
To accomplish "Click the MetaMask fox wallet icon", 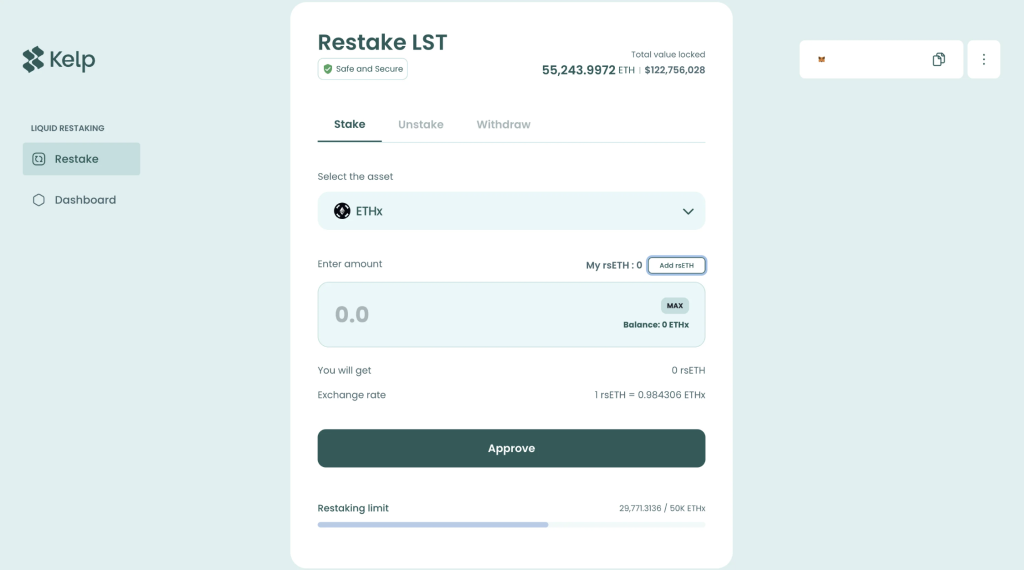I will (x=822, y=59).
